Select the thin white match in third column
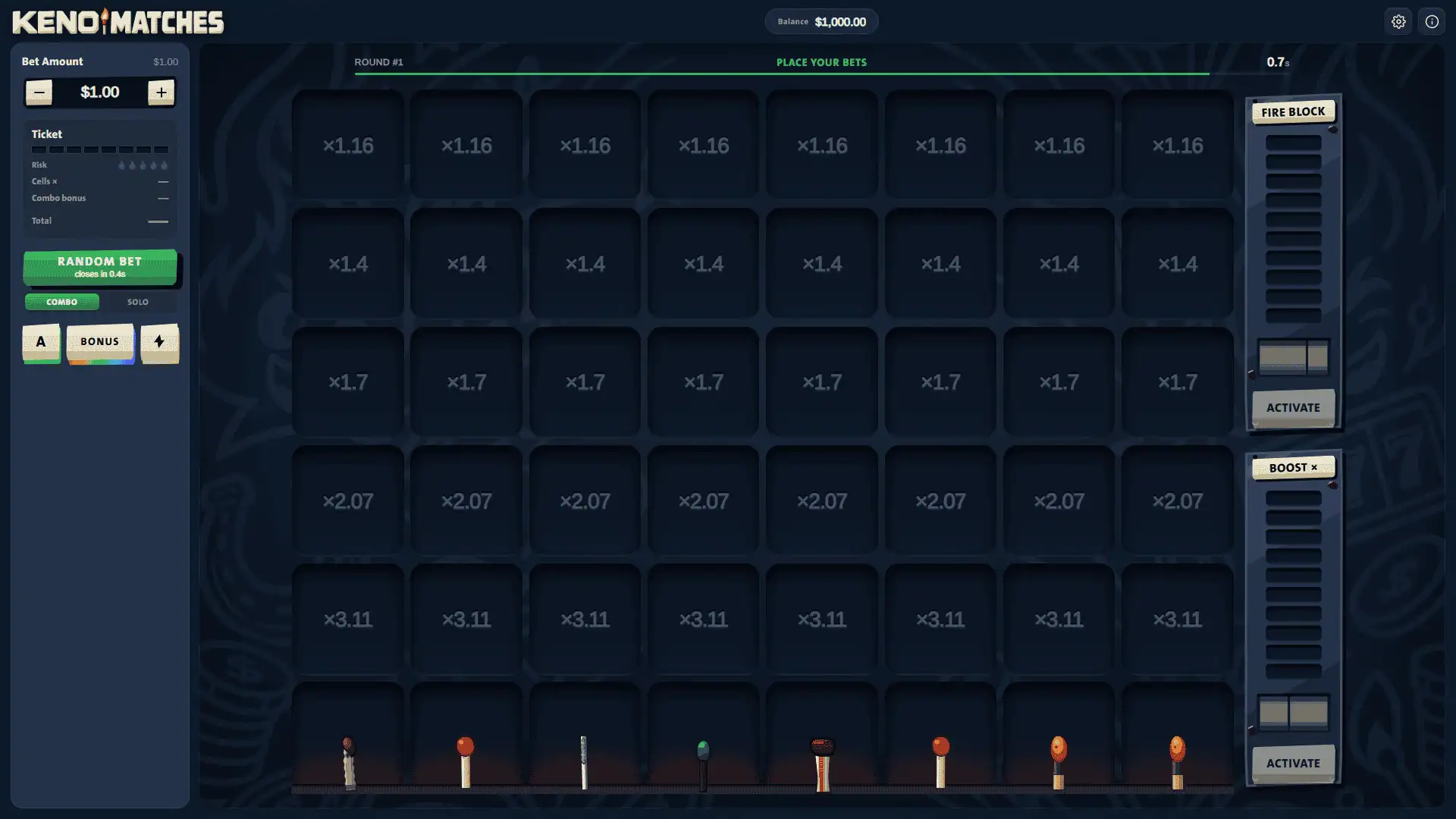This screenshot has height=819, width=1456. [x=584, y=762]
